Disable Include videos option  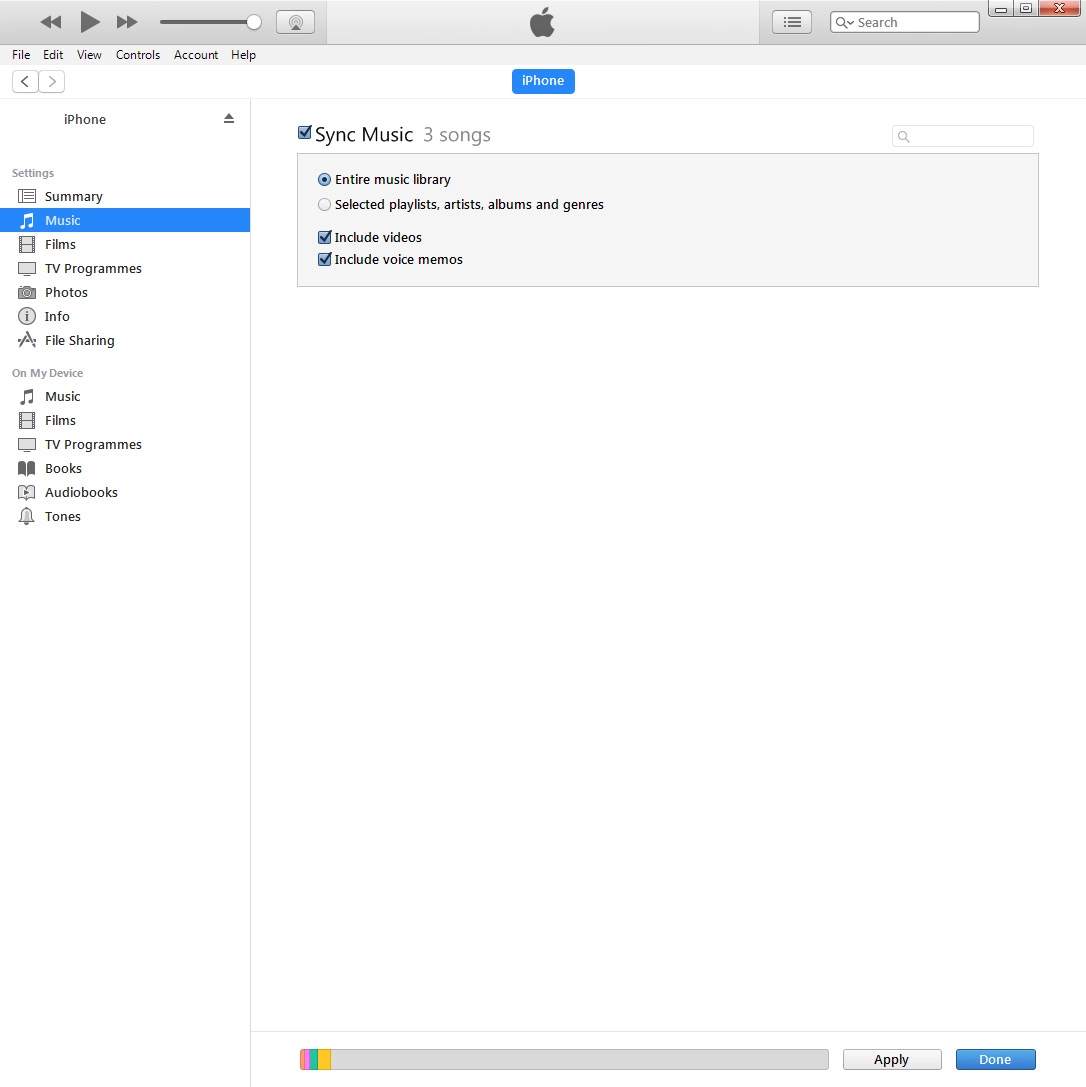point(324,237)
